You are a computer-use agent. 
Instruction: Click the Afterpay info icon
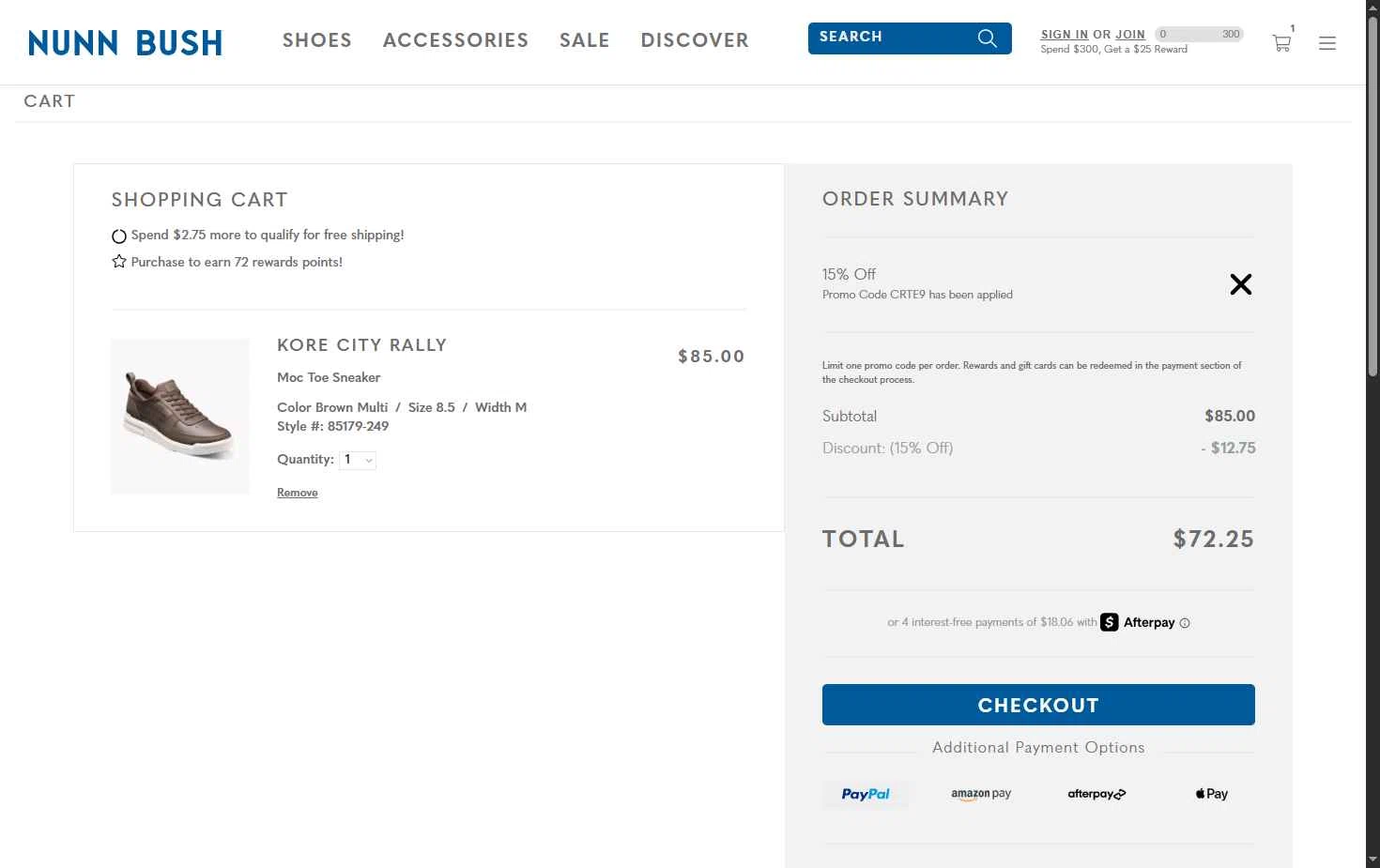click(x=1185, y=623)
